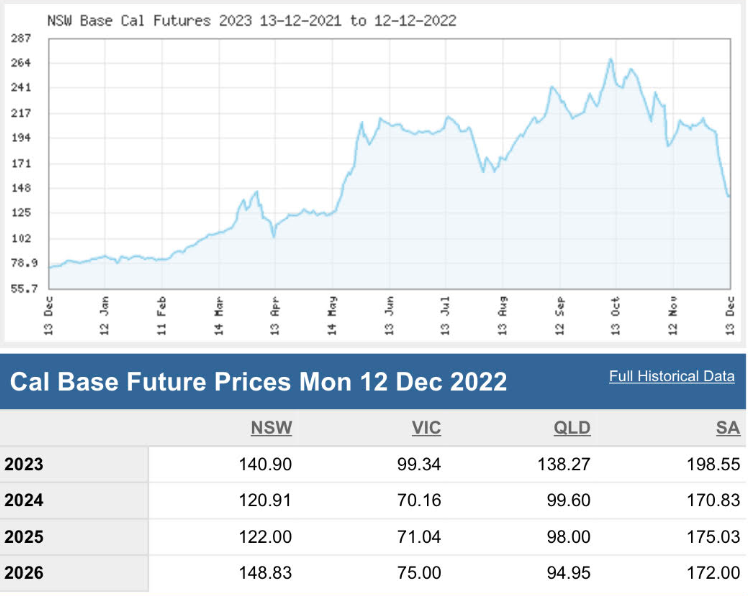This screenshot has height=596, width=749.
Task: Select the QLD column header link
Action: (x=571, y=428)
